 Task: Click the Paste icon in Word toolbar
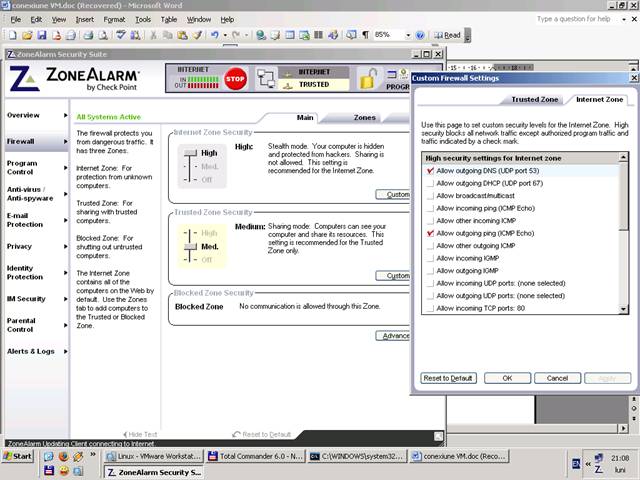182,36
